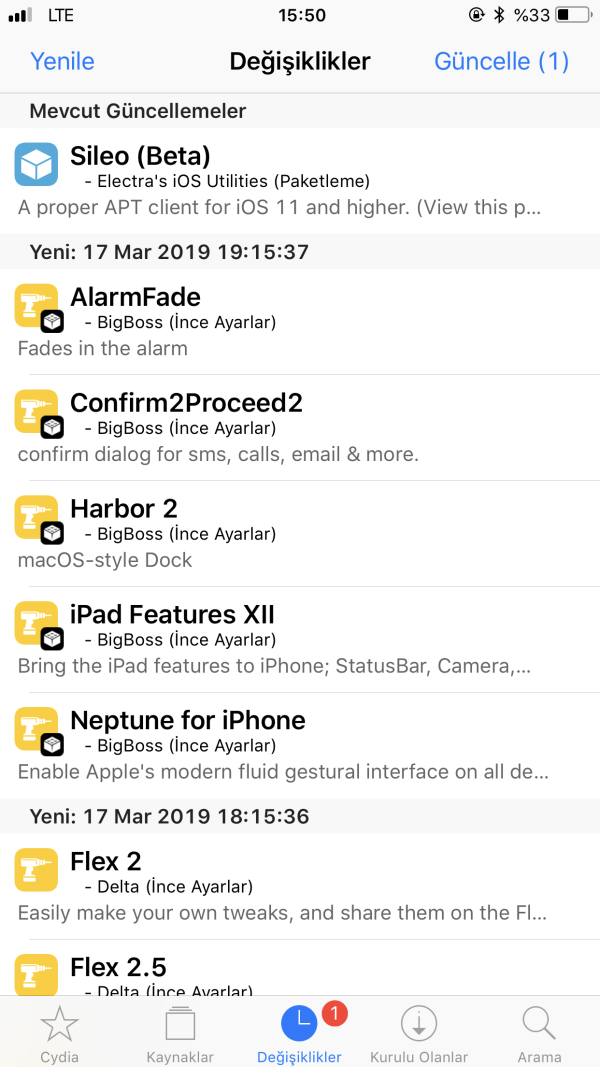600x1067 pixels.
Task: Tap the red update badge on Değişiklikler
Action: (x=335, y=1014)
